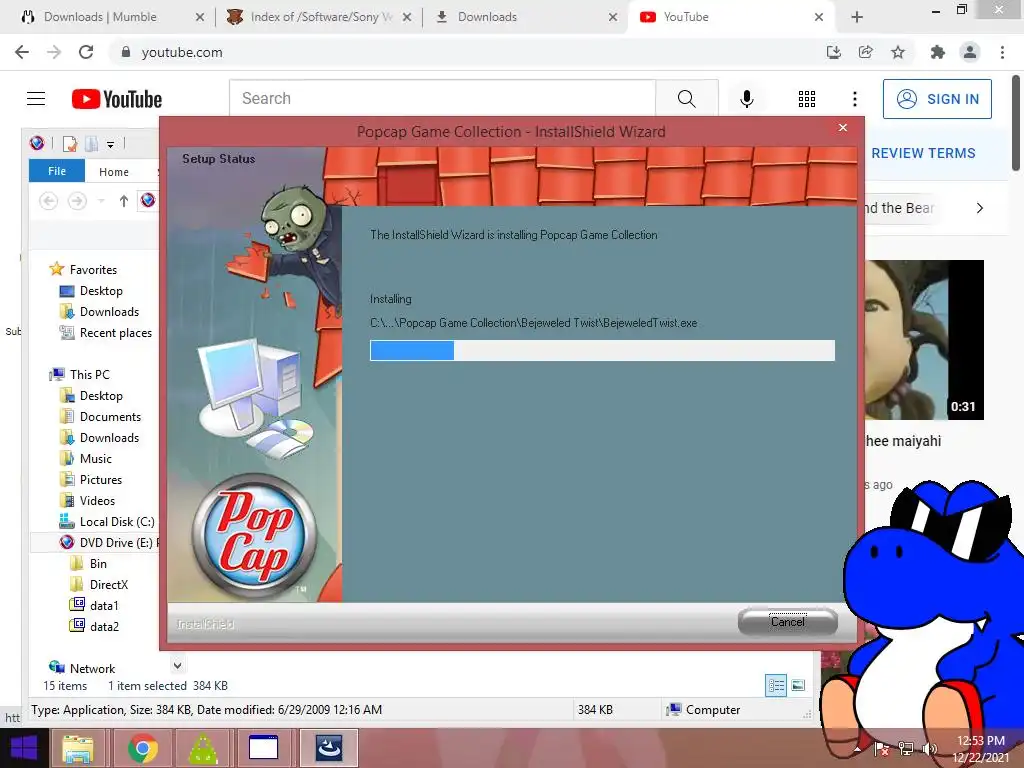Image resolution: width=1024 pixels, height=768 pixels.
Task: Open File tab in Explorer ribbon
Action: pyautogui.click(x=57, y=171)
